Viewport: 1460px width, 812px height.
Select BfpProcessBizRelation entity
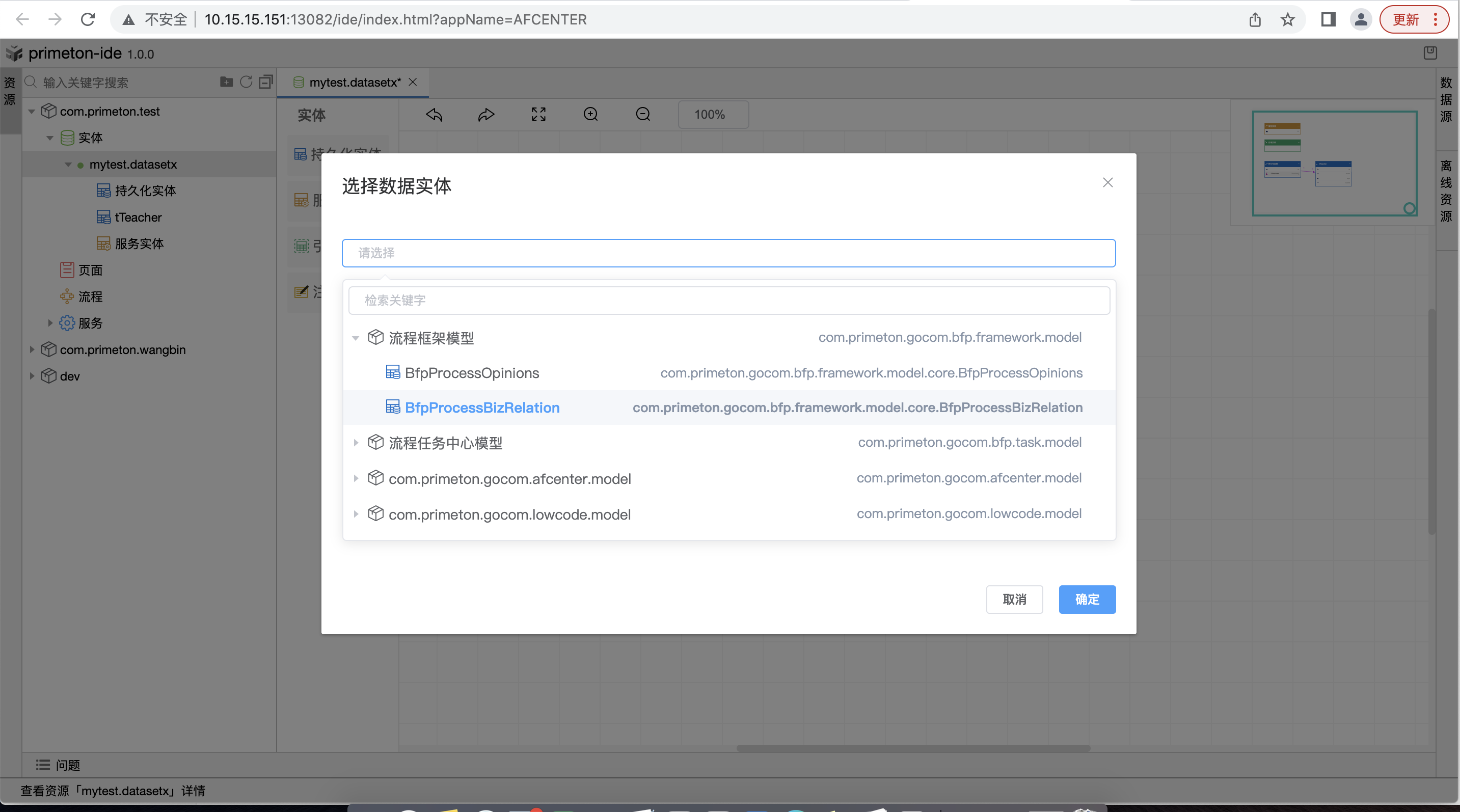tap(729, 408)
